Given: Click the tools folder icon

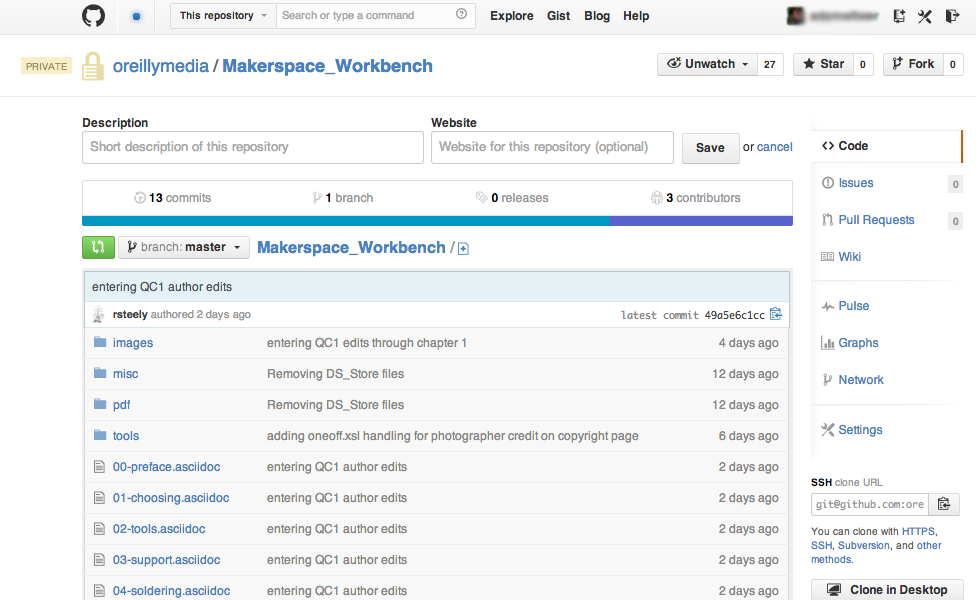Looking at the screenshot, I should 100,435.
